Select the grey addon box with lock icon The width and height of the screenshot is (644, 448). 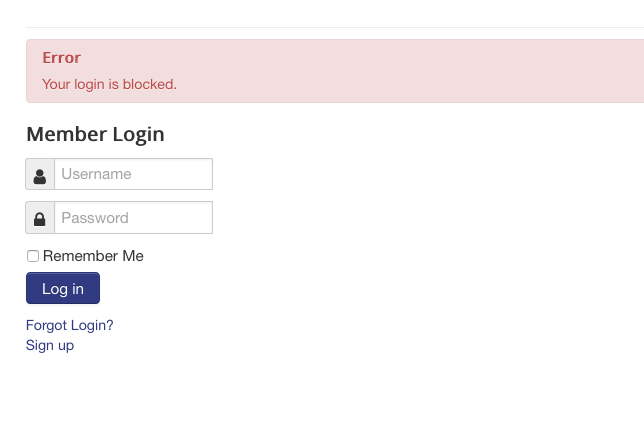[x=40, y=218]
